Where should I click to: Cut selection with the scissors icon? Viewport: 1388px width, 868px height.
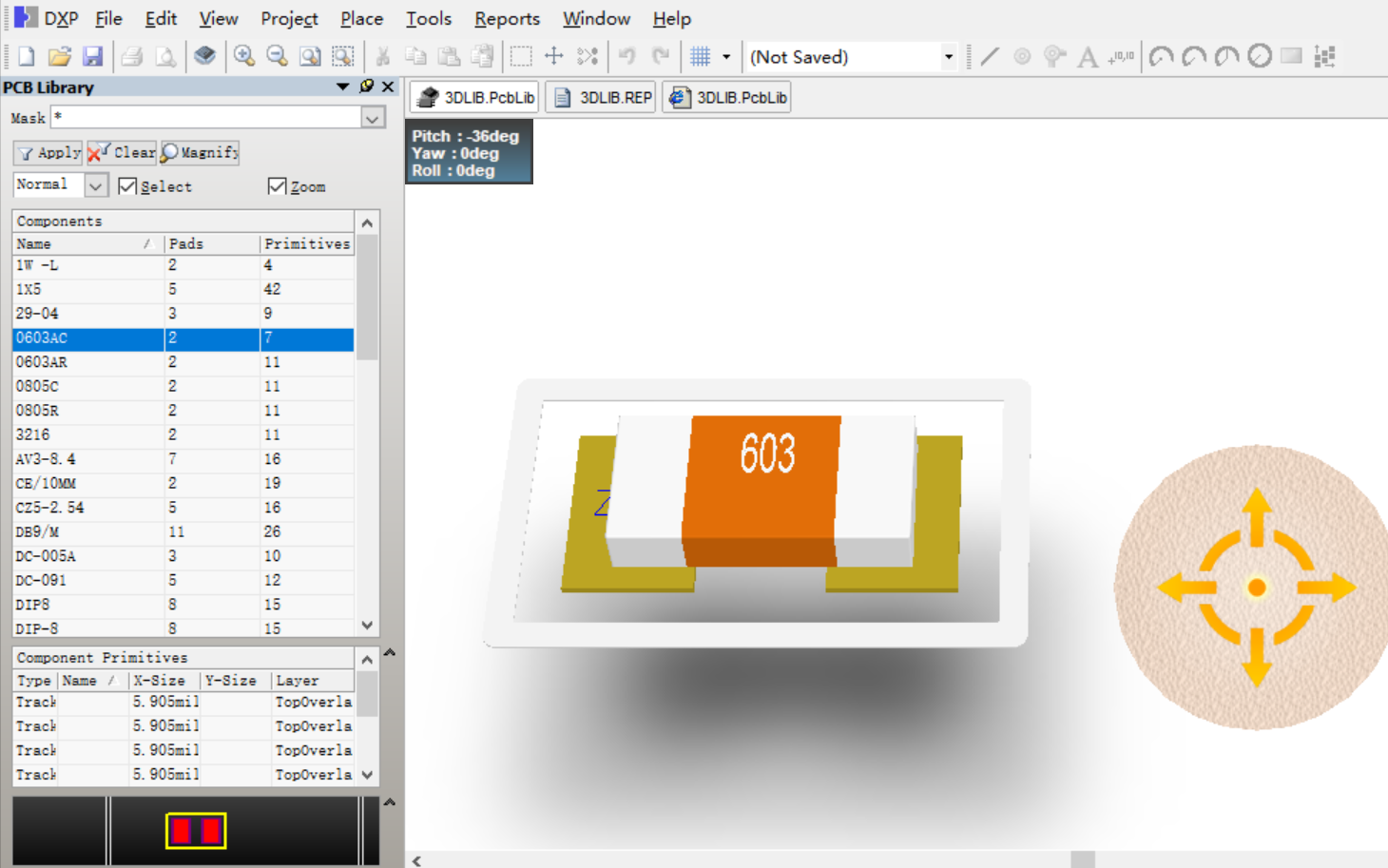pyautogui.click(x=382, y=56)
